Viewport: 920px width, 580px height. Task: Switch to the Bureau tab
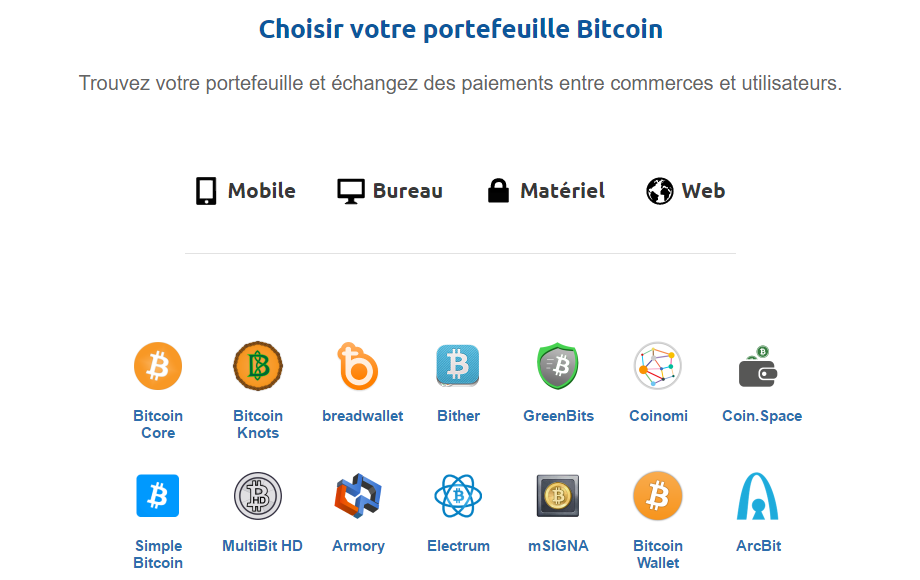[390, 191]
